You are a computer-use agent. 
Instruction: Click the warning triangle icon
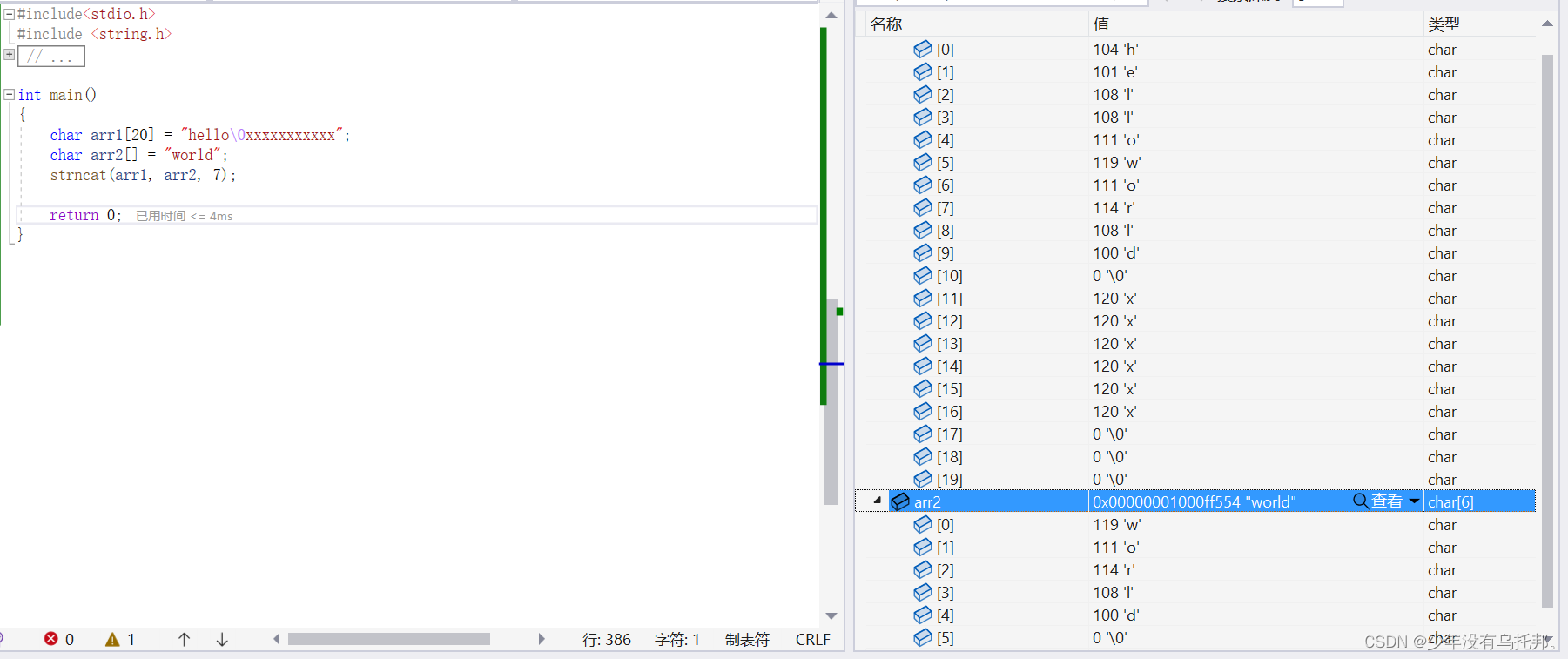click(112, 639)
